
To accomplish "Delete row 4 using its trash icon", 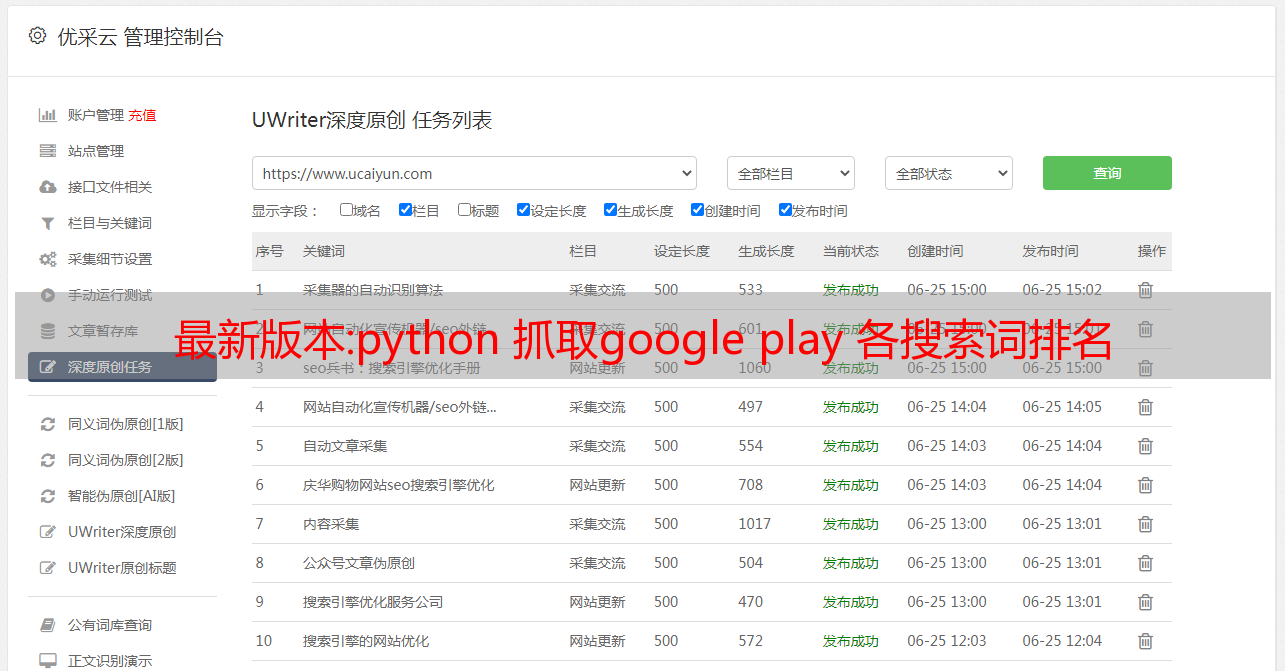I will 1145,407.
